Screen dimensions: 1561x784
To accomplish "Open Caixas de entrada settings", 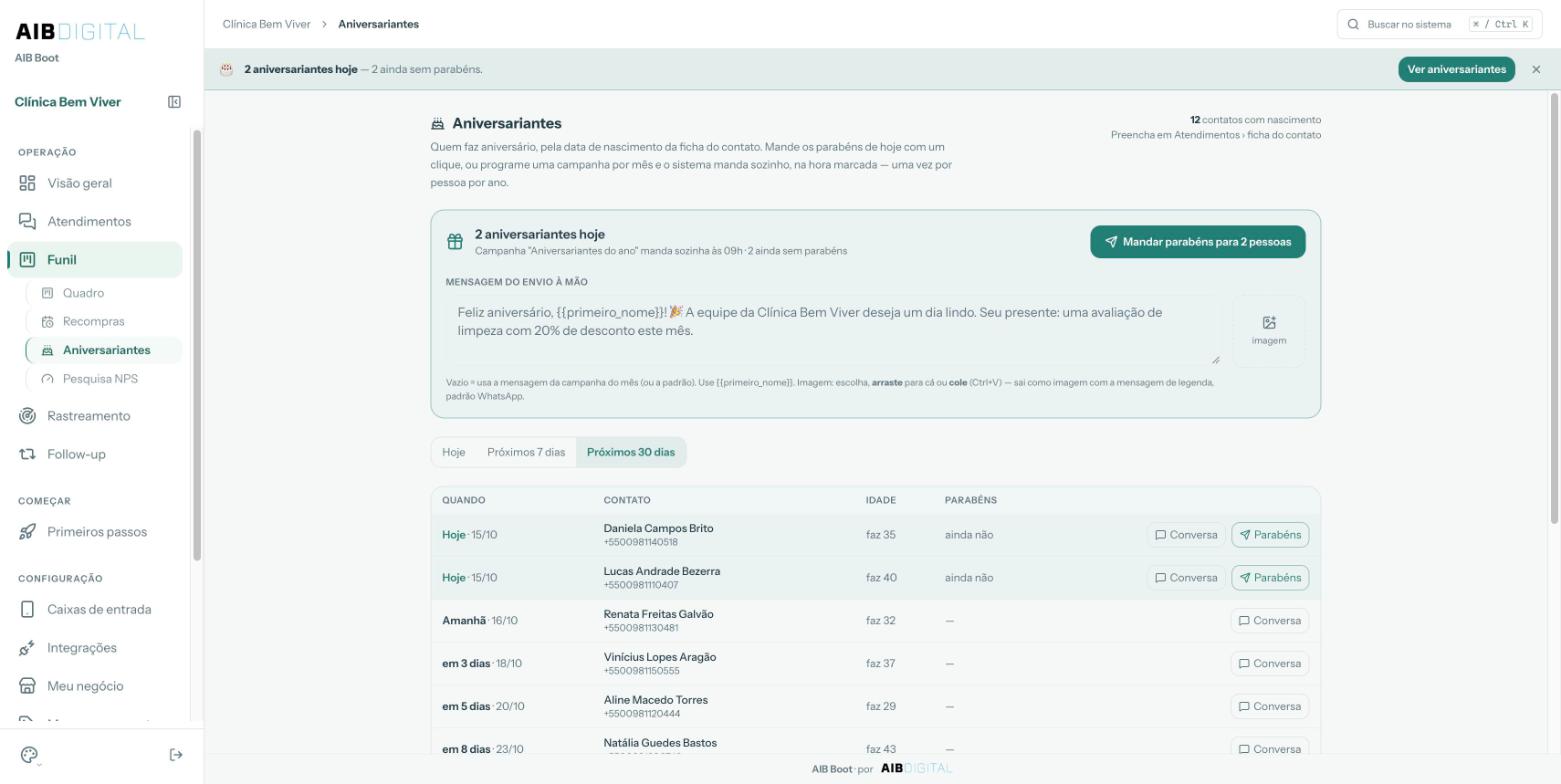I will point(95,610).
